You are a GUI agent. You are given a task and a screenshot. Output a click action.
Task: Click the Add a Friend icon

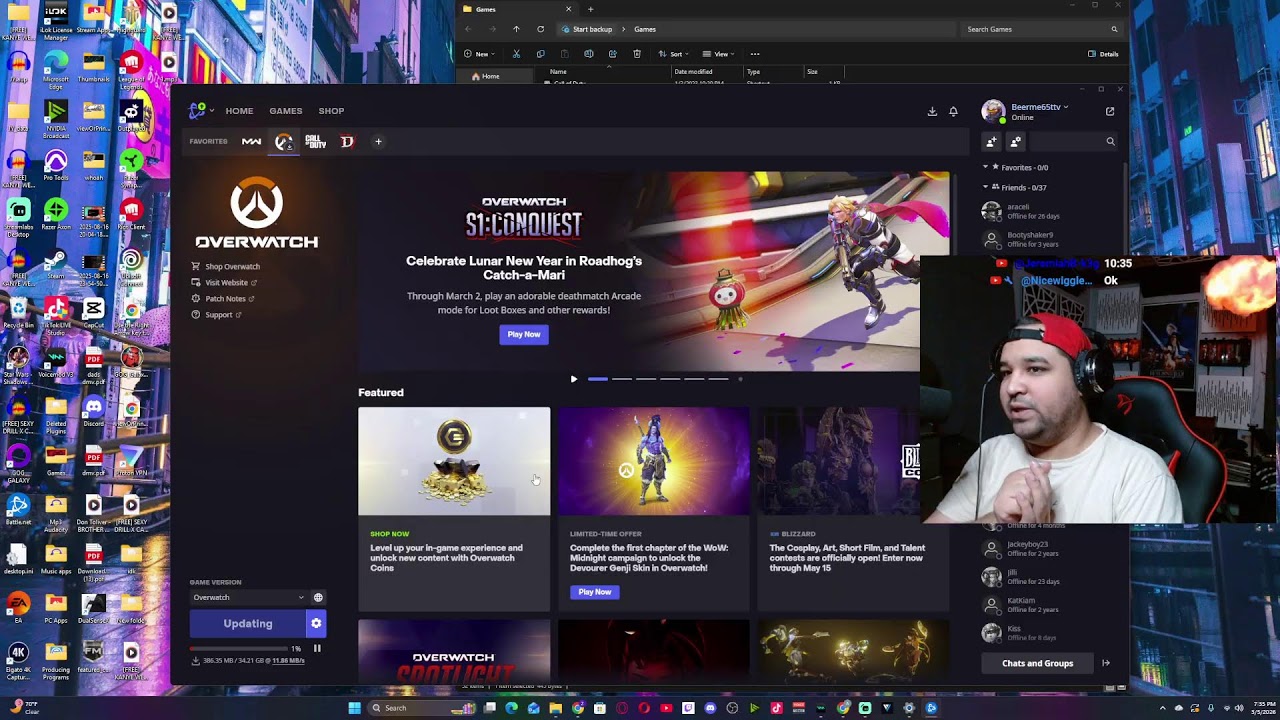pyautogui.click(x=991, y=142)
